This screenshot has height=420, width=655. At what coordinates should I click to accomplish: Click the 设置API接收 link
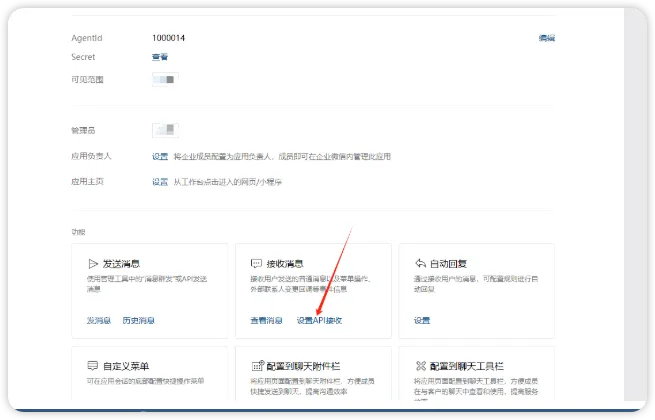point(319,321)
